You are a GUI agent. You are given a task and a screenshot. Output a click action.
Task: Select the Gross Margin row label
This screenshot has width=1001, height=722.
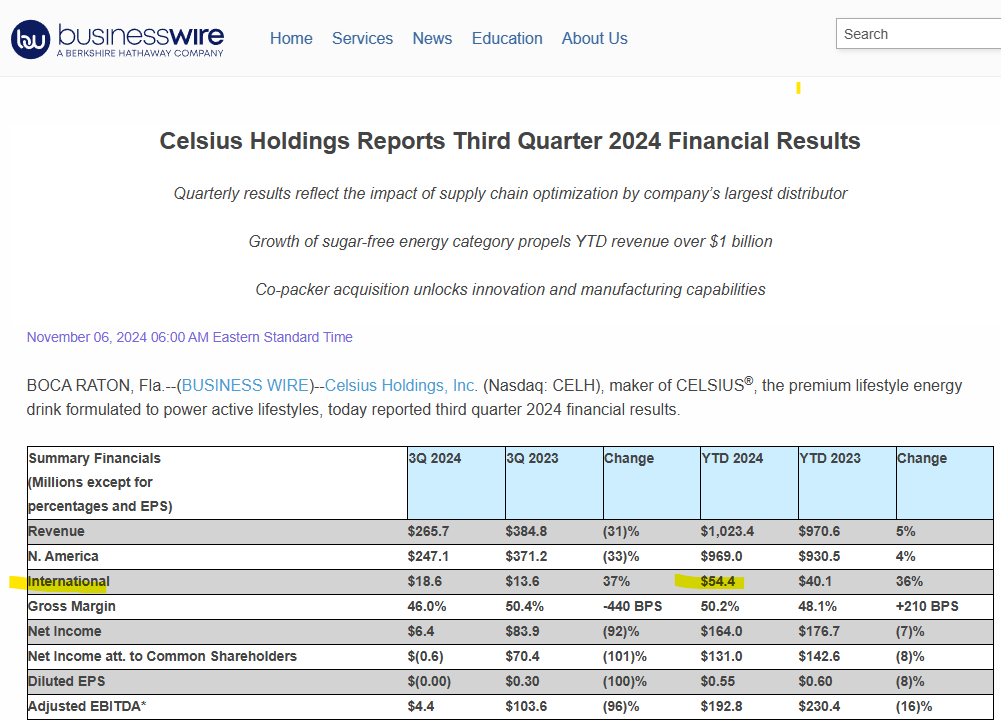click(x=72, y=606)
